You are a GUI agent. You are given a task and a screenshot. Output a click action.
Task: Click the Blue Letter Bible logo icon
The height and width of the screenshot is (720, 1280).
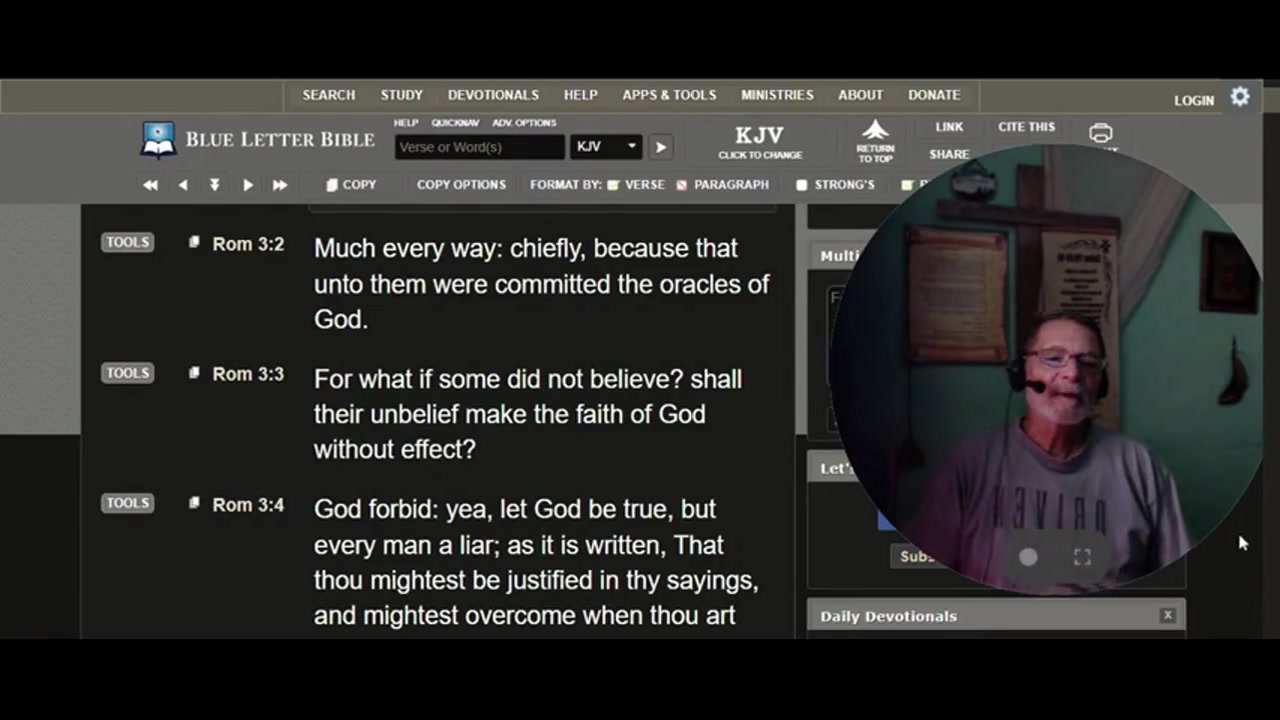point(158,140)
